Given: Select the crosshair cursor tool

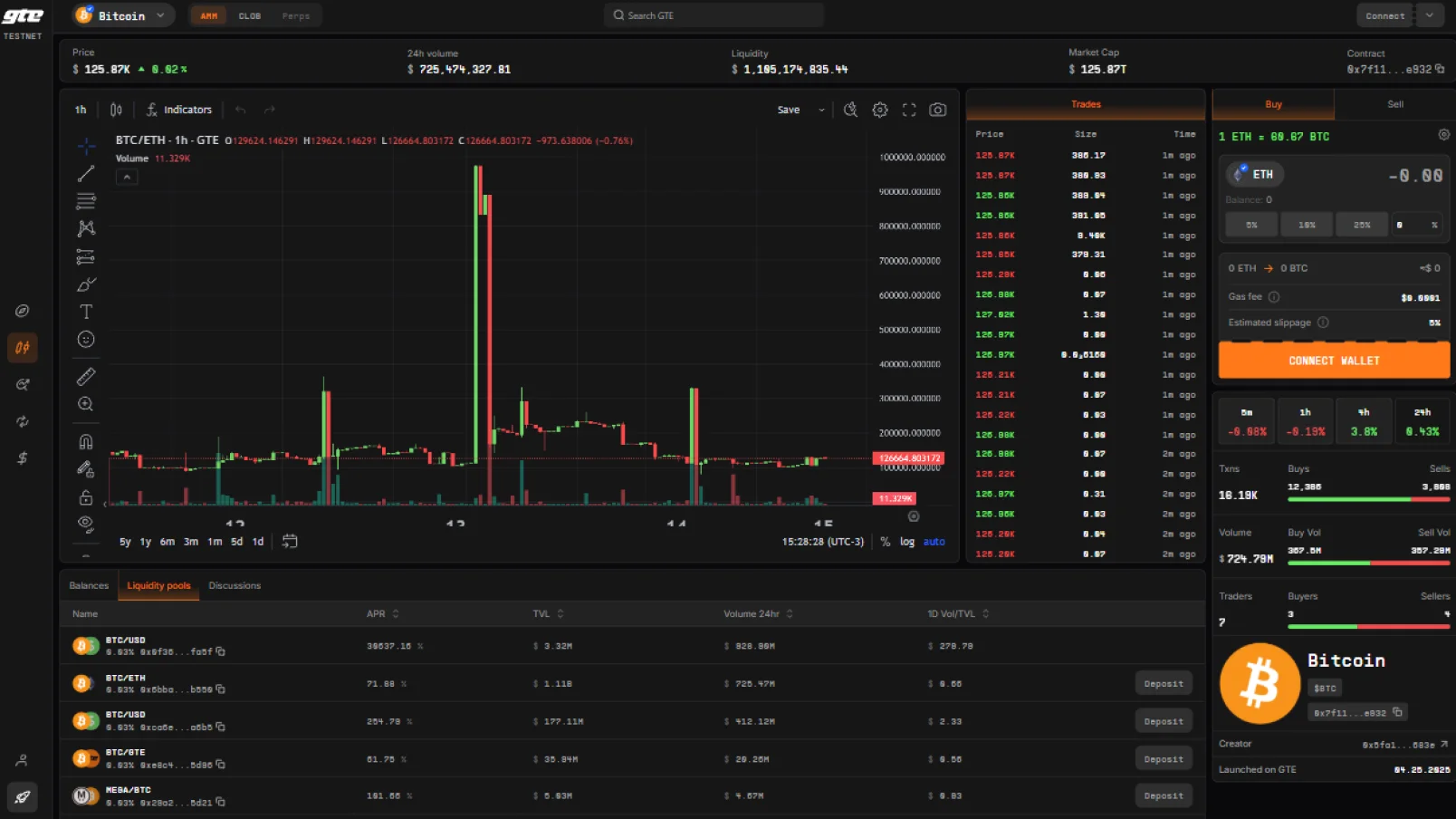Looking at the screenshot, I should (86, 146).
